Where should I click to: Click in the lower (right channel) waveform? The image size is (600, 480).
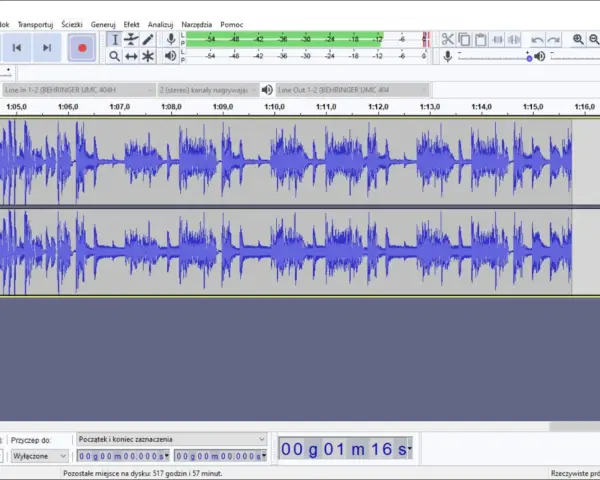(285, 252)
